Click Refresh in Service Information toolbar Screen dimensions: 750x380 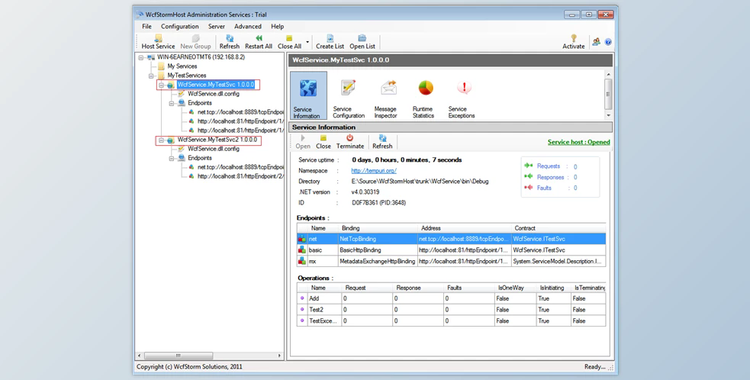[x=382, y=142]
